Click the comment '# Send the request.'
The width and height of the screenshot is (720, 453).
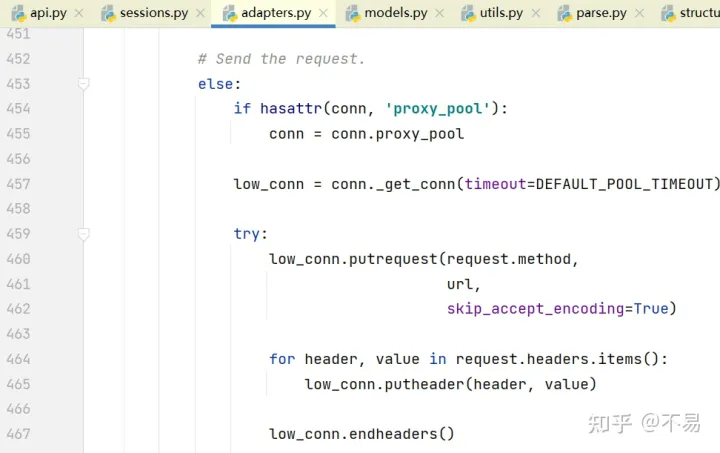point(281,59)
